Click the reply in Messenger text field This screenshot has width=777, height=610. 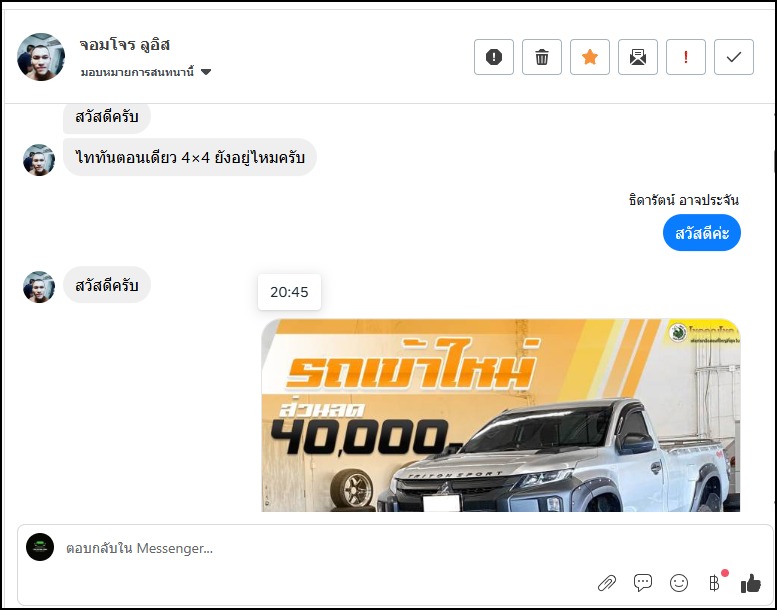[x=327, y=549]
